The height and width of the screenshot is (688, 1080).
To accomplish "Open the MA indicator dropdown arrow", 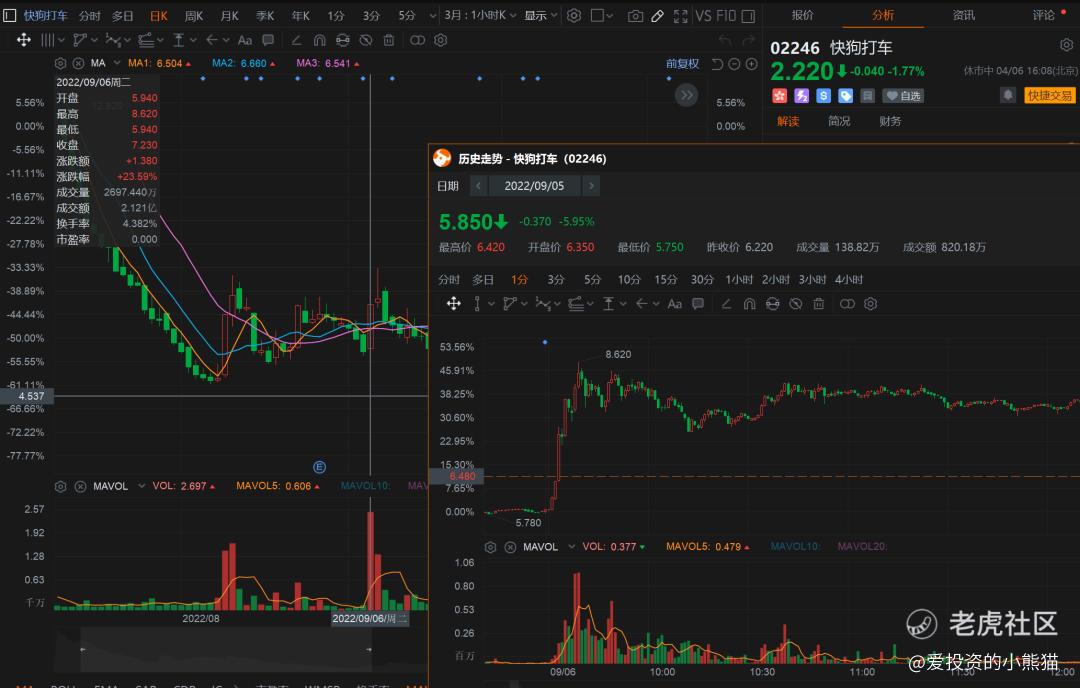I will 117,63.
